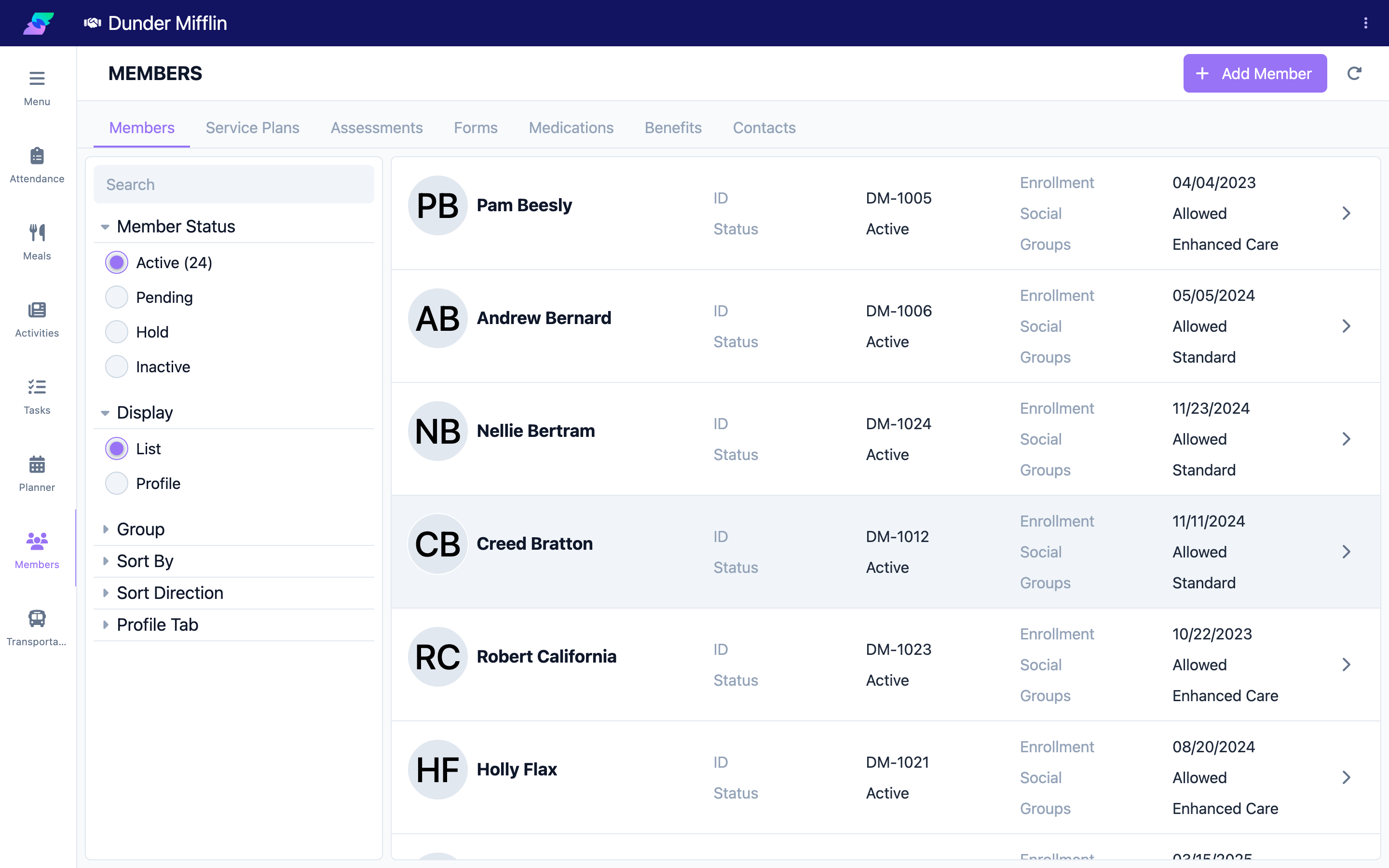Click the handshake icon beside Dunder Mifflin
This screenshot has height=868, width=1389.
pos(93,23)
